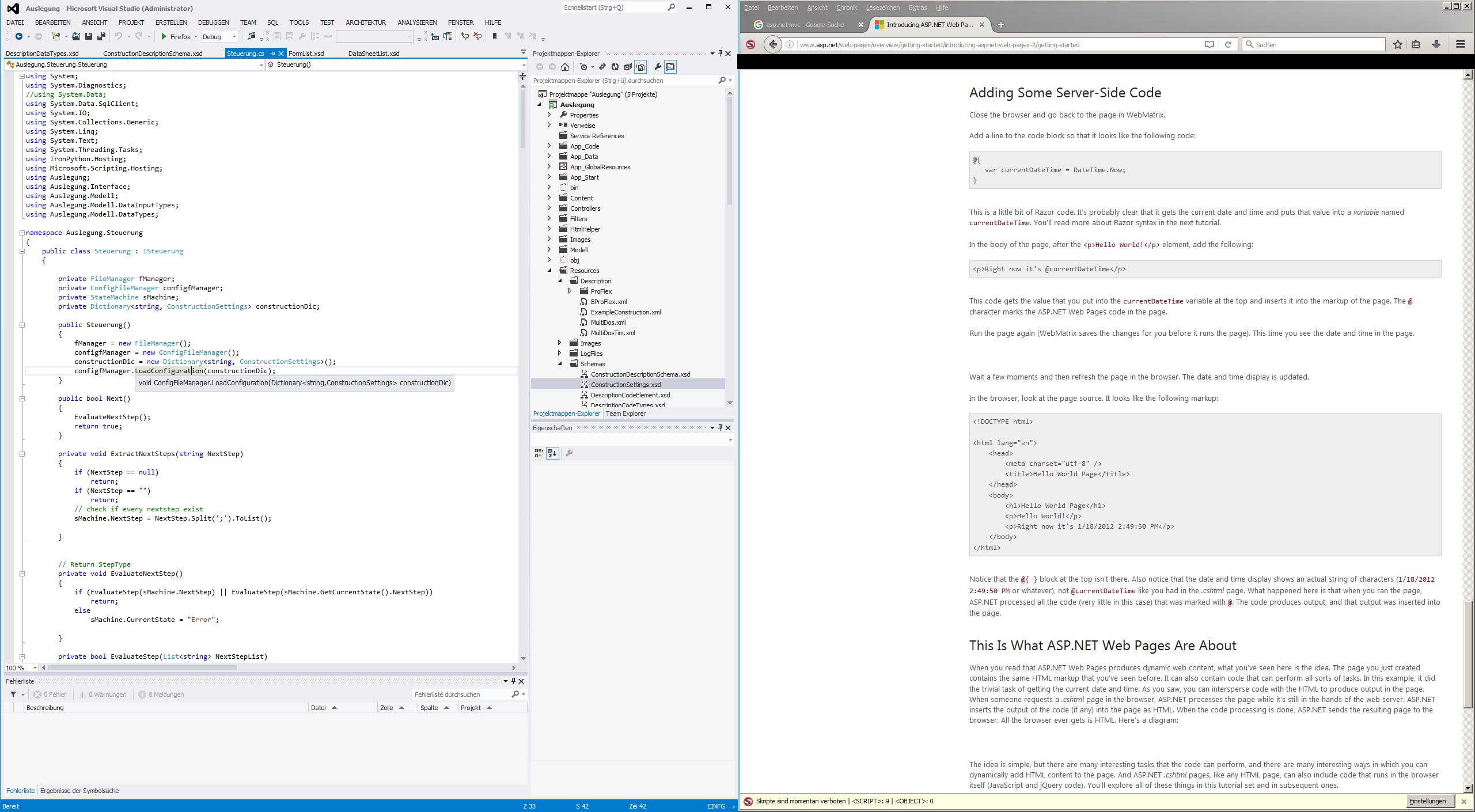Viewport: 1475px width, 812px height.
Task: Click Home icon in Projektmappen-Explorer
Action: 565,67
